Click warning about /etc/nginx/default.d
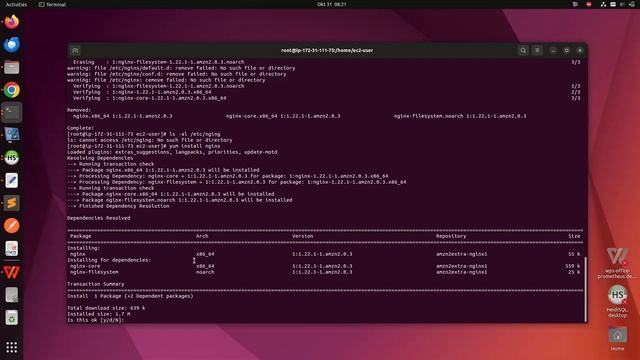This screenshot has height=360, width=640. (x=181, y=68)
